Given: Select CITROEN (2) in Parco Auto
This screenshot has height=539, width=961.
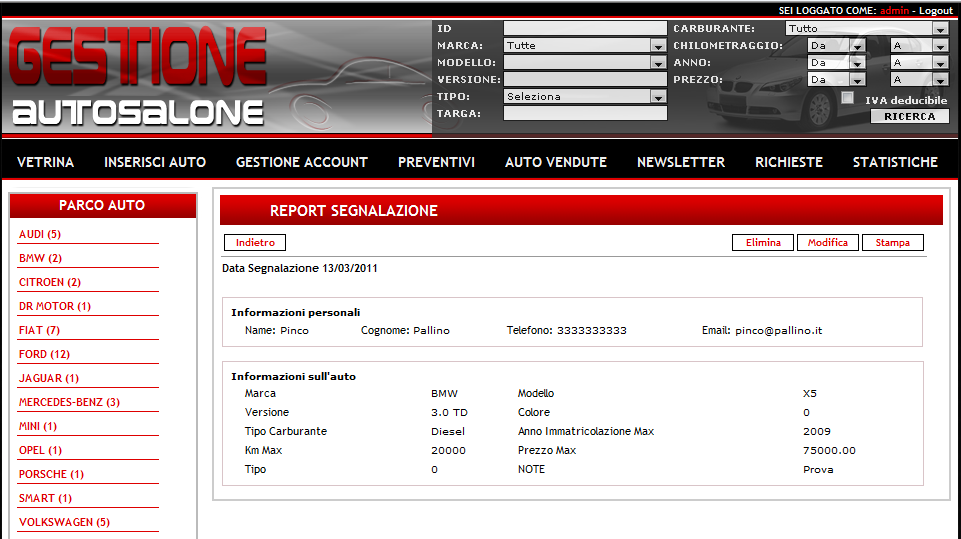Looking at the screenshot, I should click(x=50, y=282).
